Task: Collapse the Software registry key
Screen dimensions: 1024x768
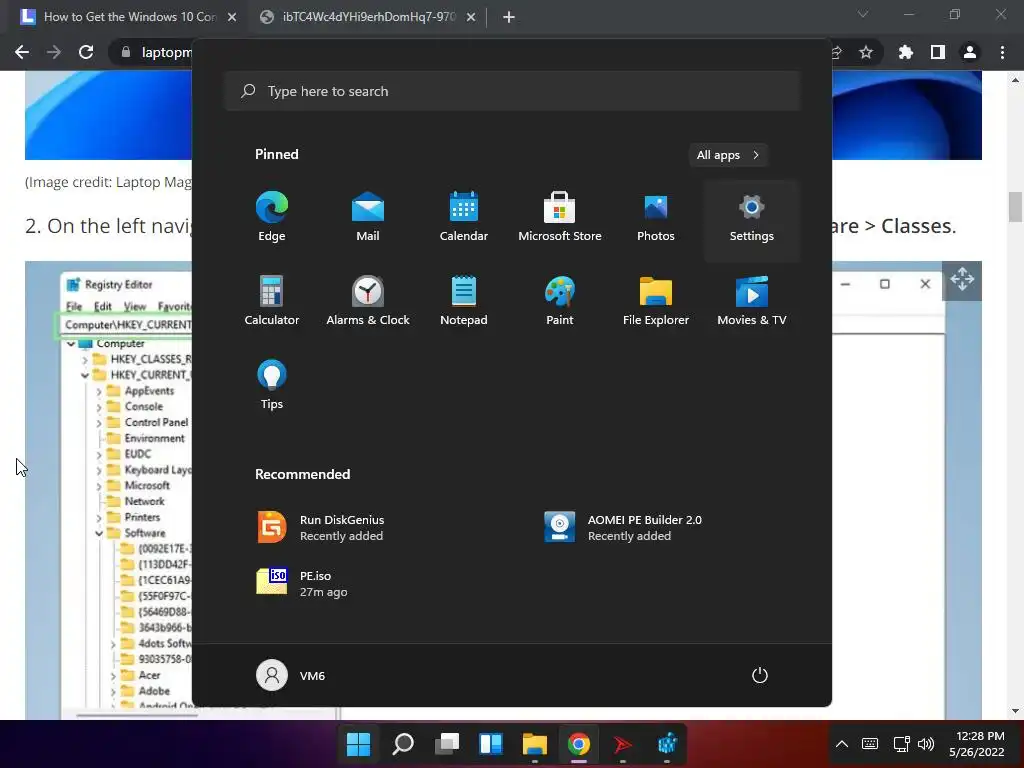Action: [99, 534]
